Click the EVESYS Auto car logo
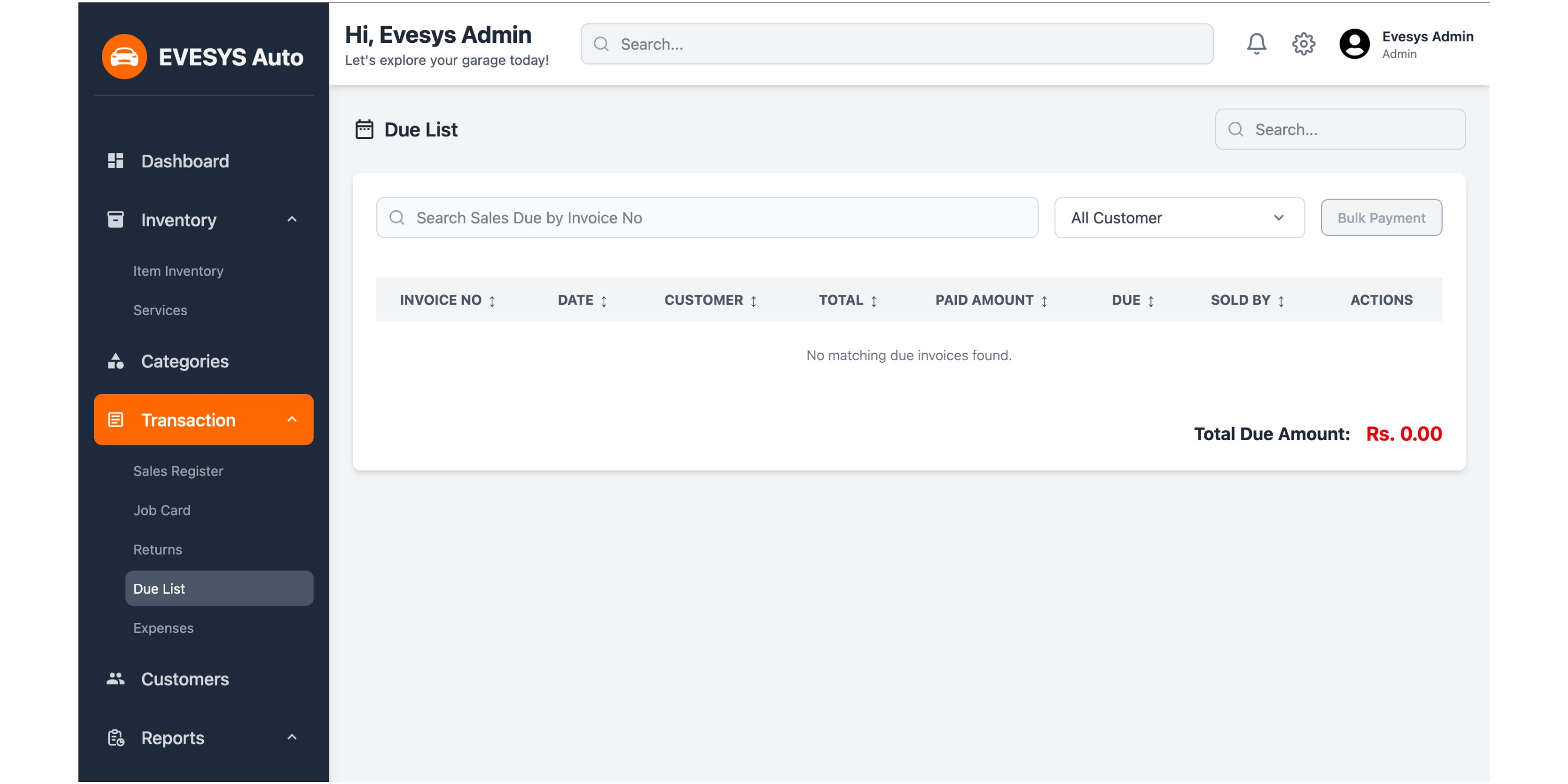Image resolution: width=1568 pixels, height=784 pixels. 124,56
